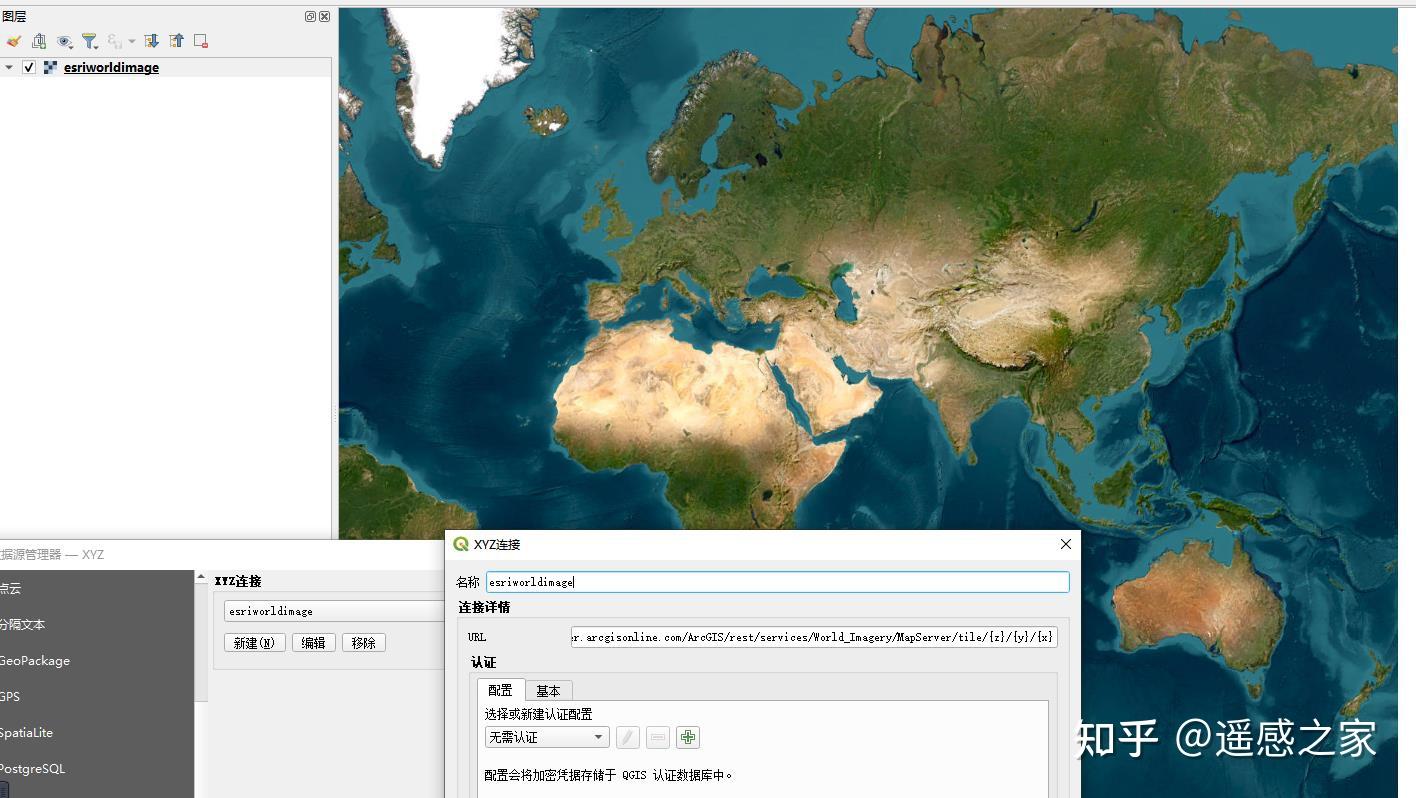The height and width of the screenshot is (798, 1416).
Task: Click the add group icon in layers toolbar
Action: click(39, 41)
